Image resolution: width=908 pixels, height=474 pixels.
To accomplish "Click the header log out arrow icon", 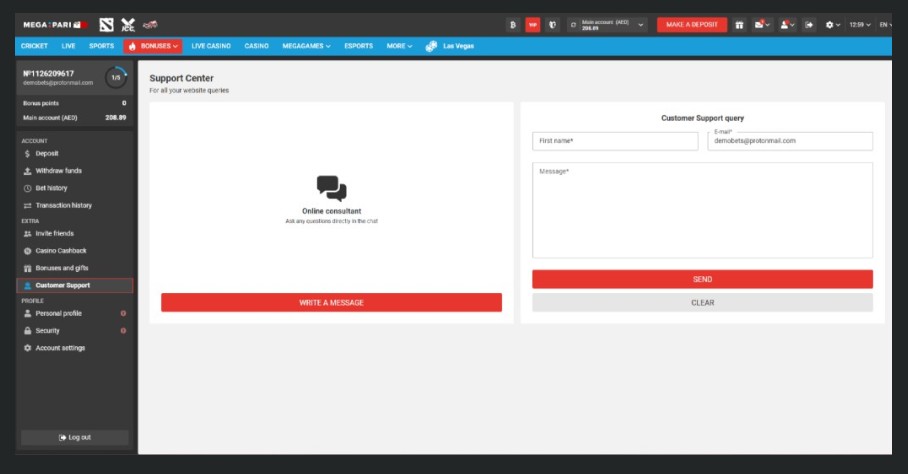I will pos(809,25).
